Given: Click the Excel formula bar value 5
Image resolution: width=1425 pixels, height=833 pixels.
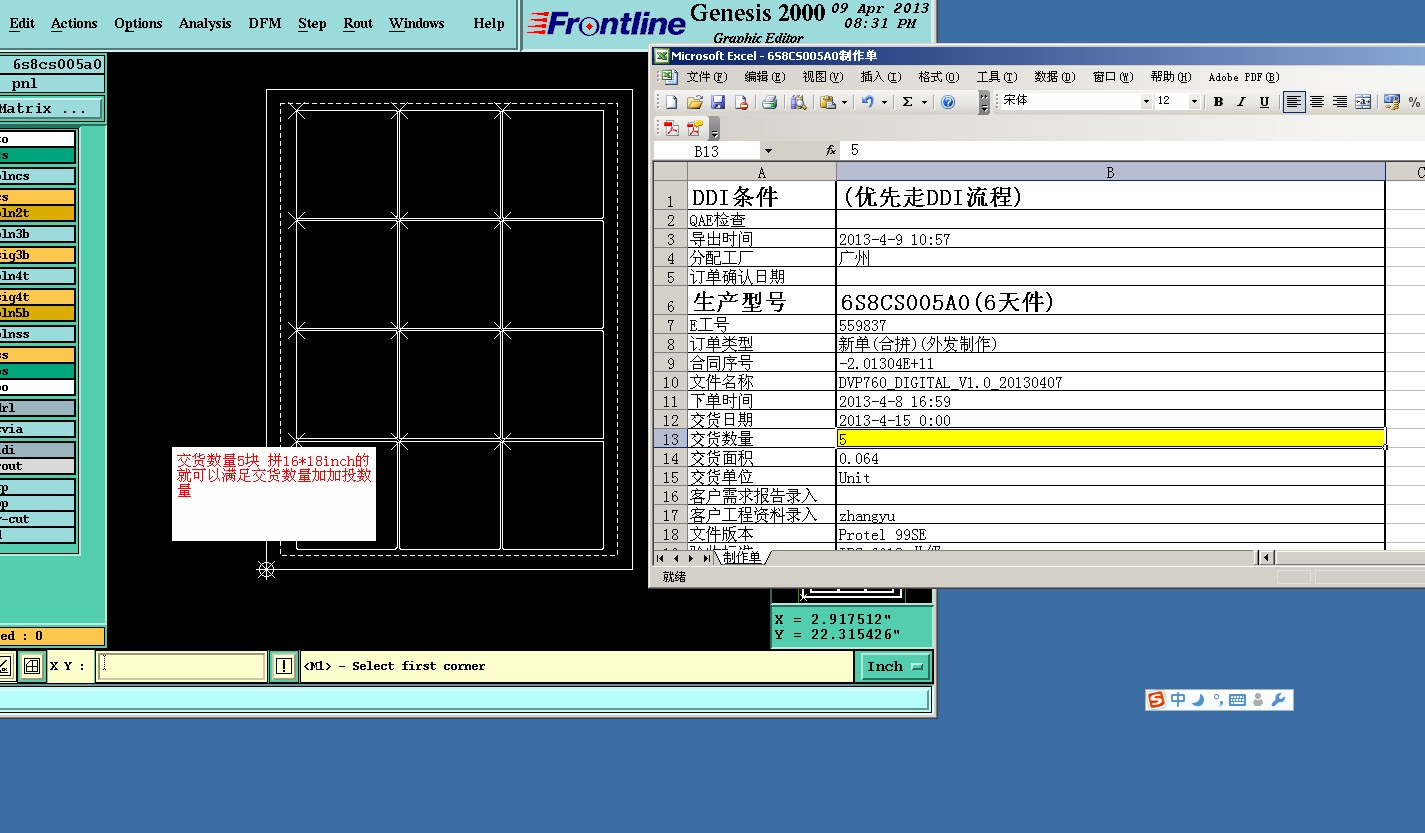Looking at the screenshot, I should 855,150.
